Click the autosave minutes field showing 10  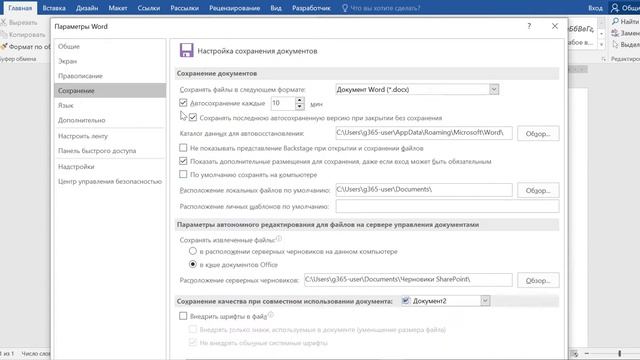point(283,103)
